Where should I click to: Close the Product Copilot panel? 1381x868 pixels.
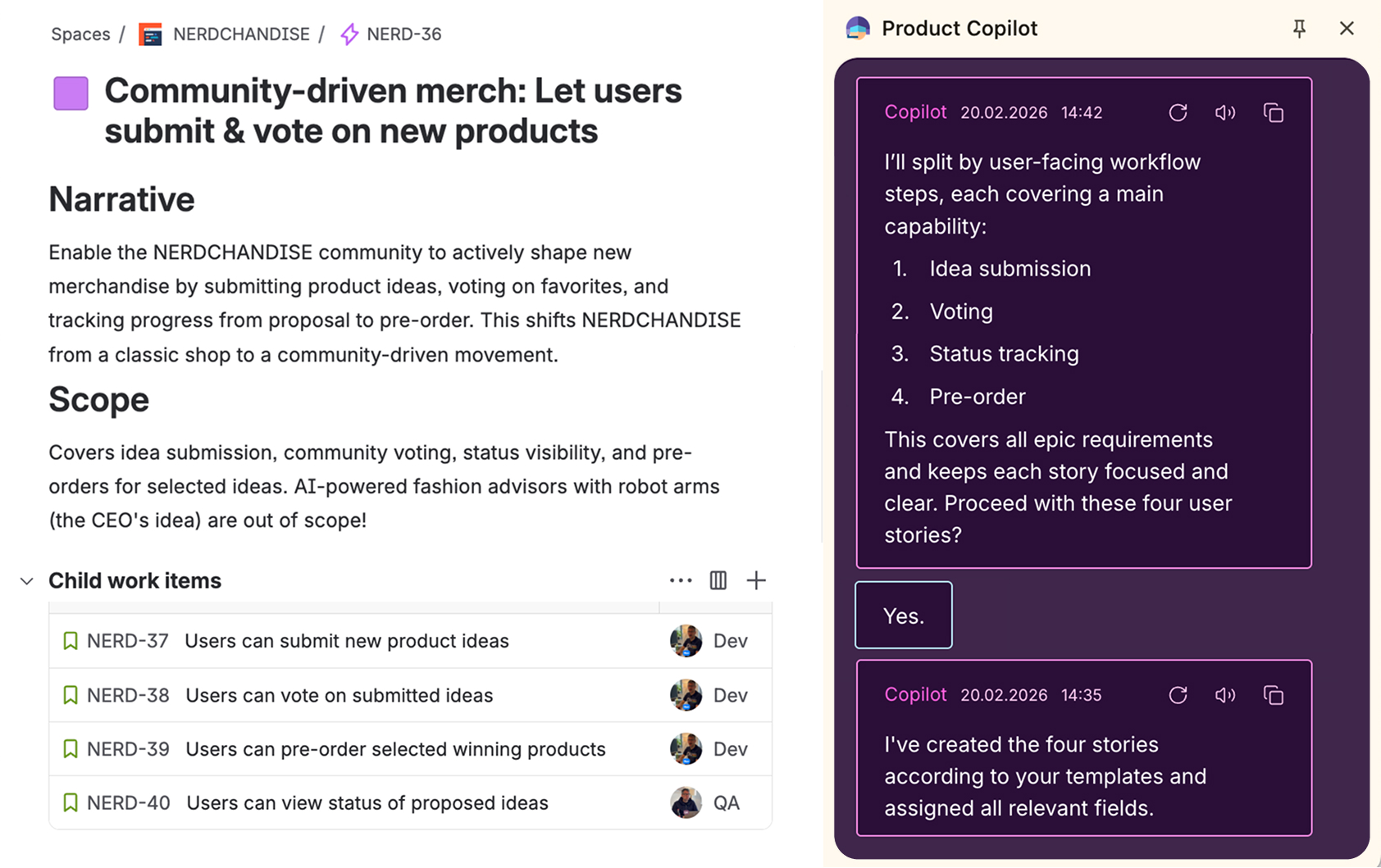1347,29
